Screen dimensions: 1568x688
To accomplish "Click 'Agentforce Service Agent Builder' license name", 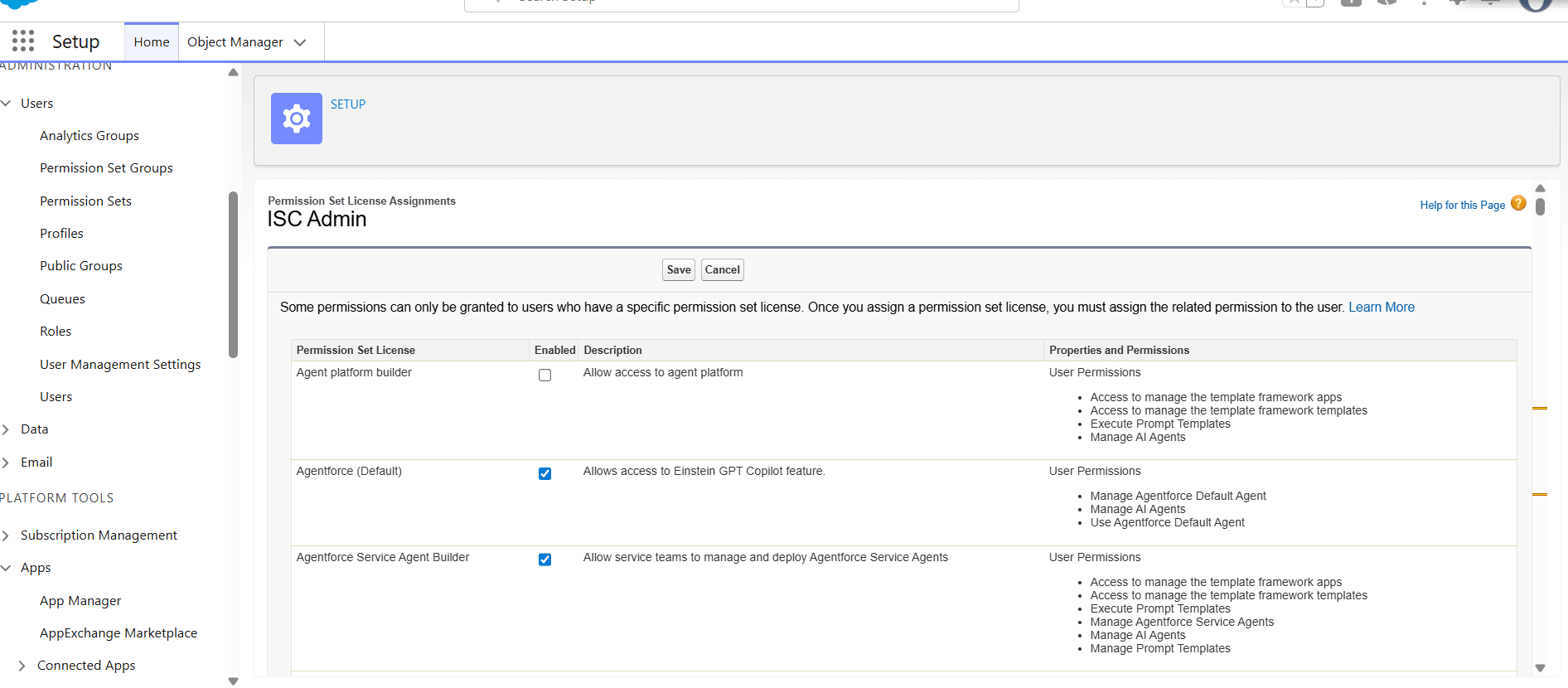I will (383, 558).
